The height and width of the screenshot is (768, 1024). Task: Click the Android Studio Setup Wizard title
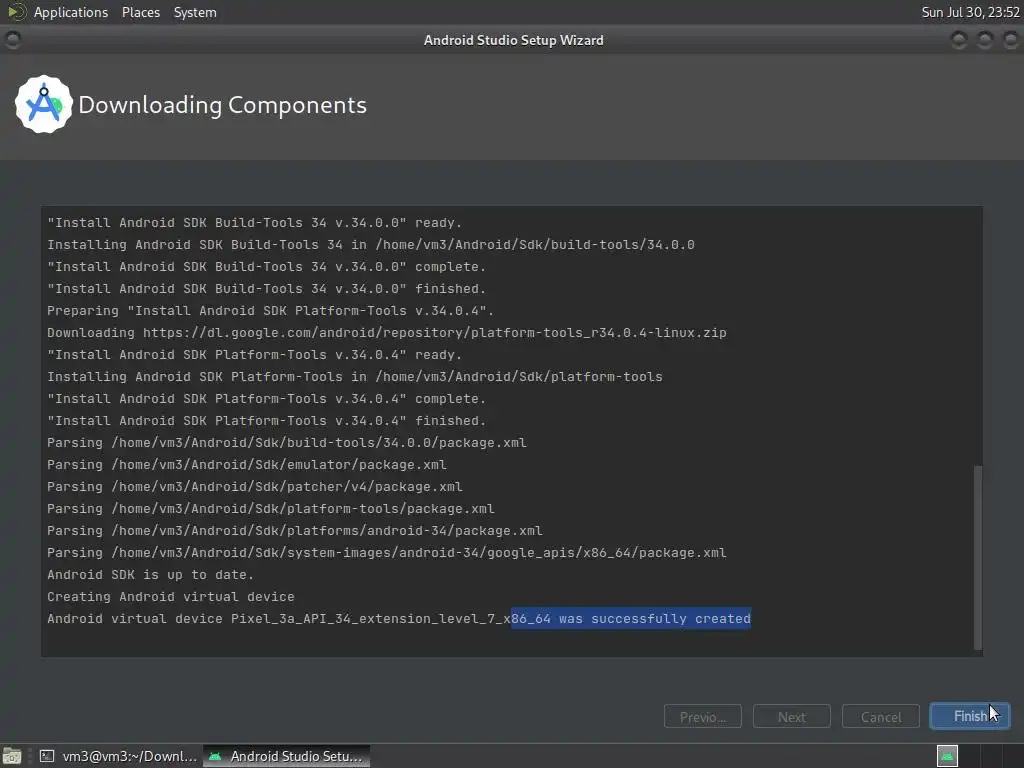[513, 40]
